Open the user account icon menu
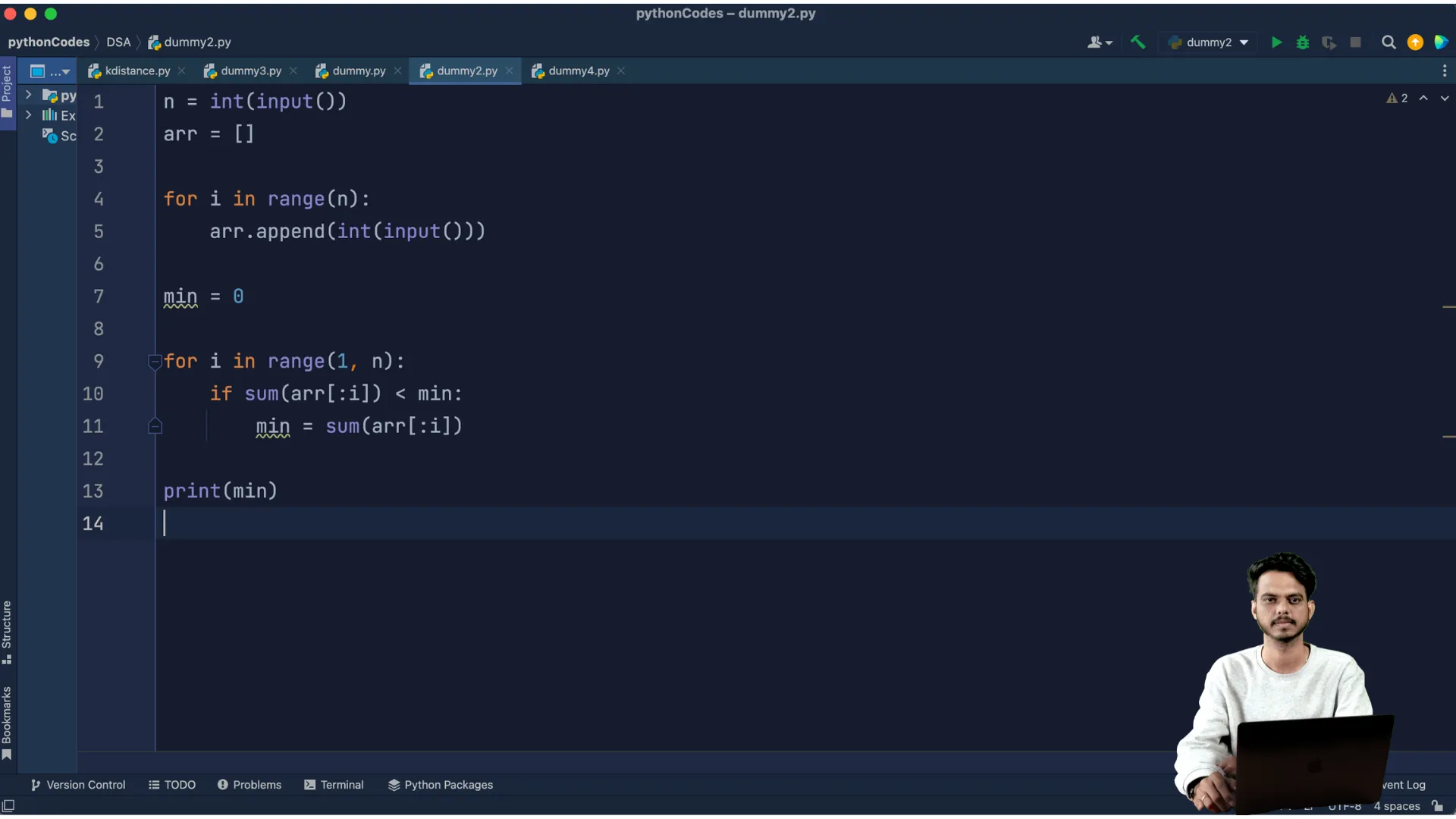 1099,42
